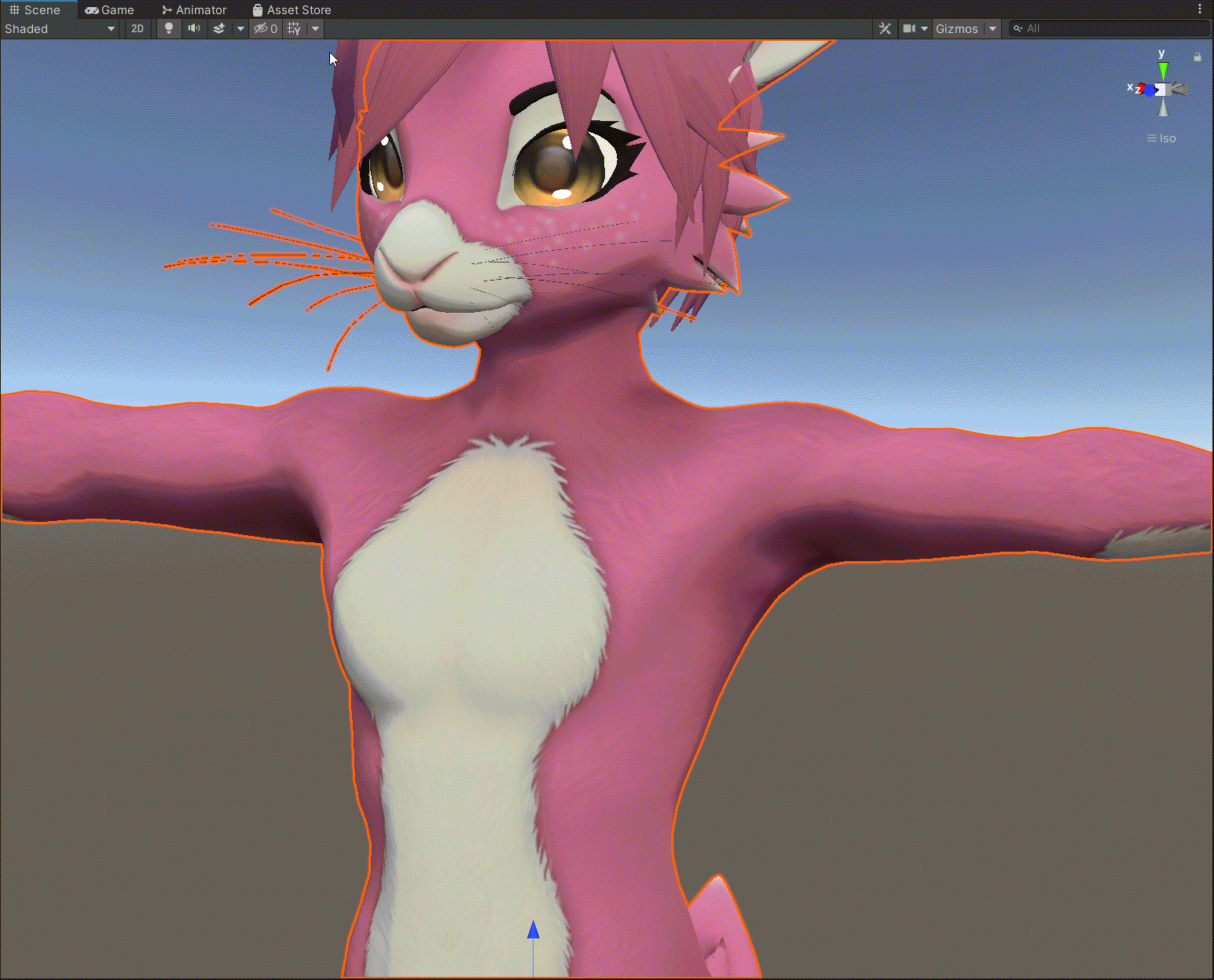Open the Game tab
This screenshot has height=980, width=1214.
(109, 10)
